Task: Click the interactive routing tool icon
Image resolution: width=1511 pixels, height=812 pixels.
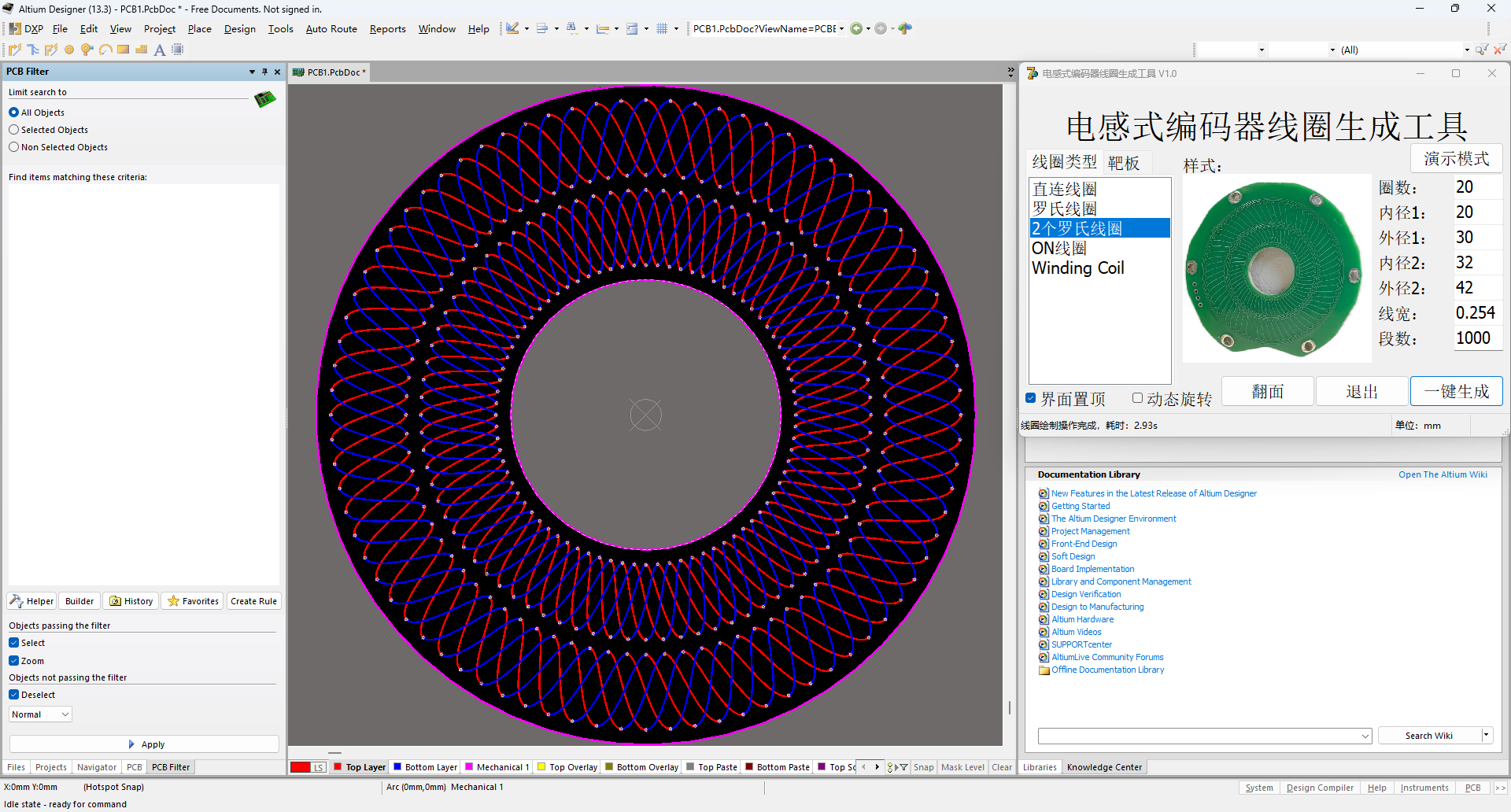Action: pyautogui.click(x=14, y=50)
